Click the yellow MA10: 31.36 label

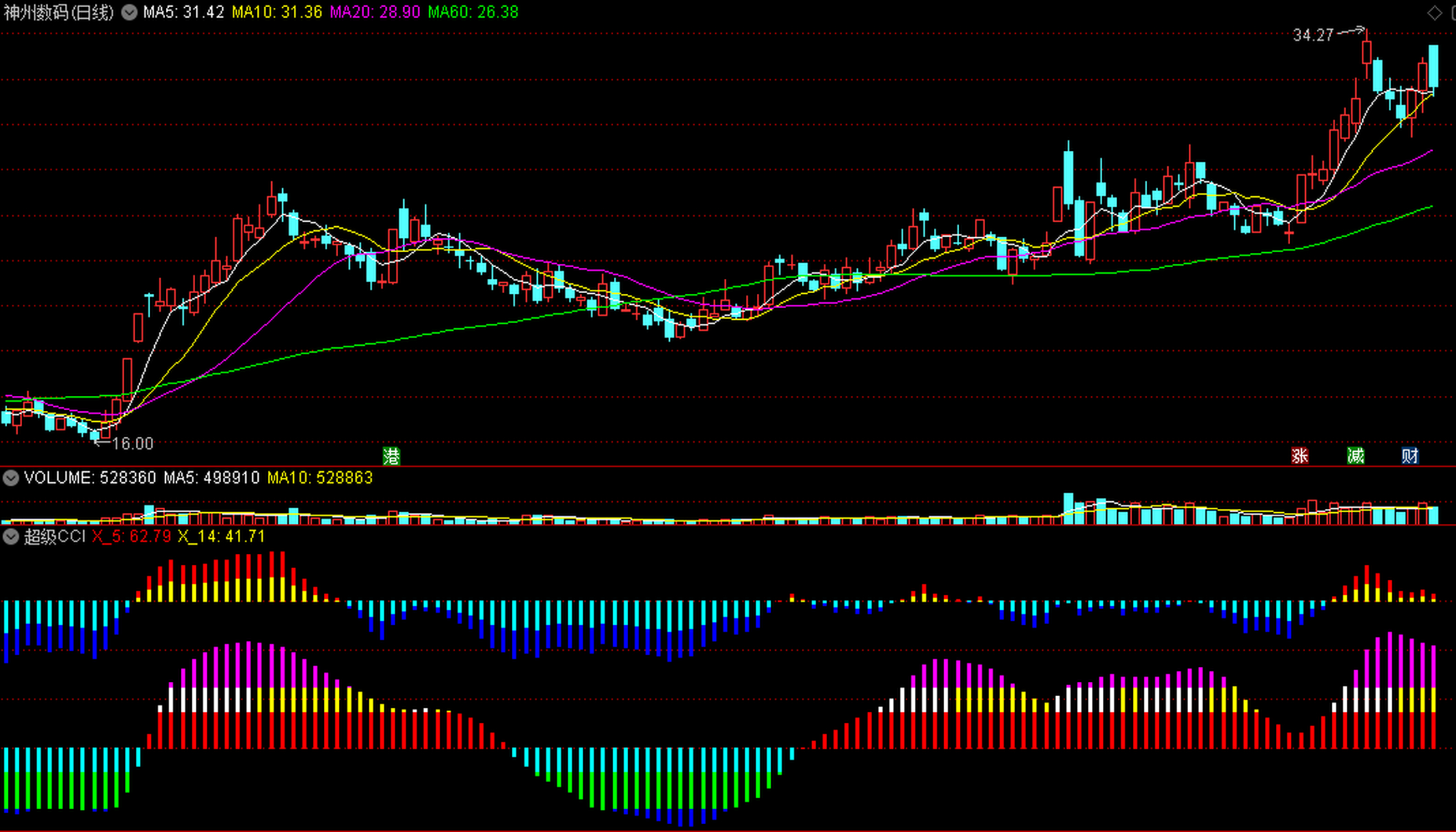[277, 12]
